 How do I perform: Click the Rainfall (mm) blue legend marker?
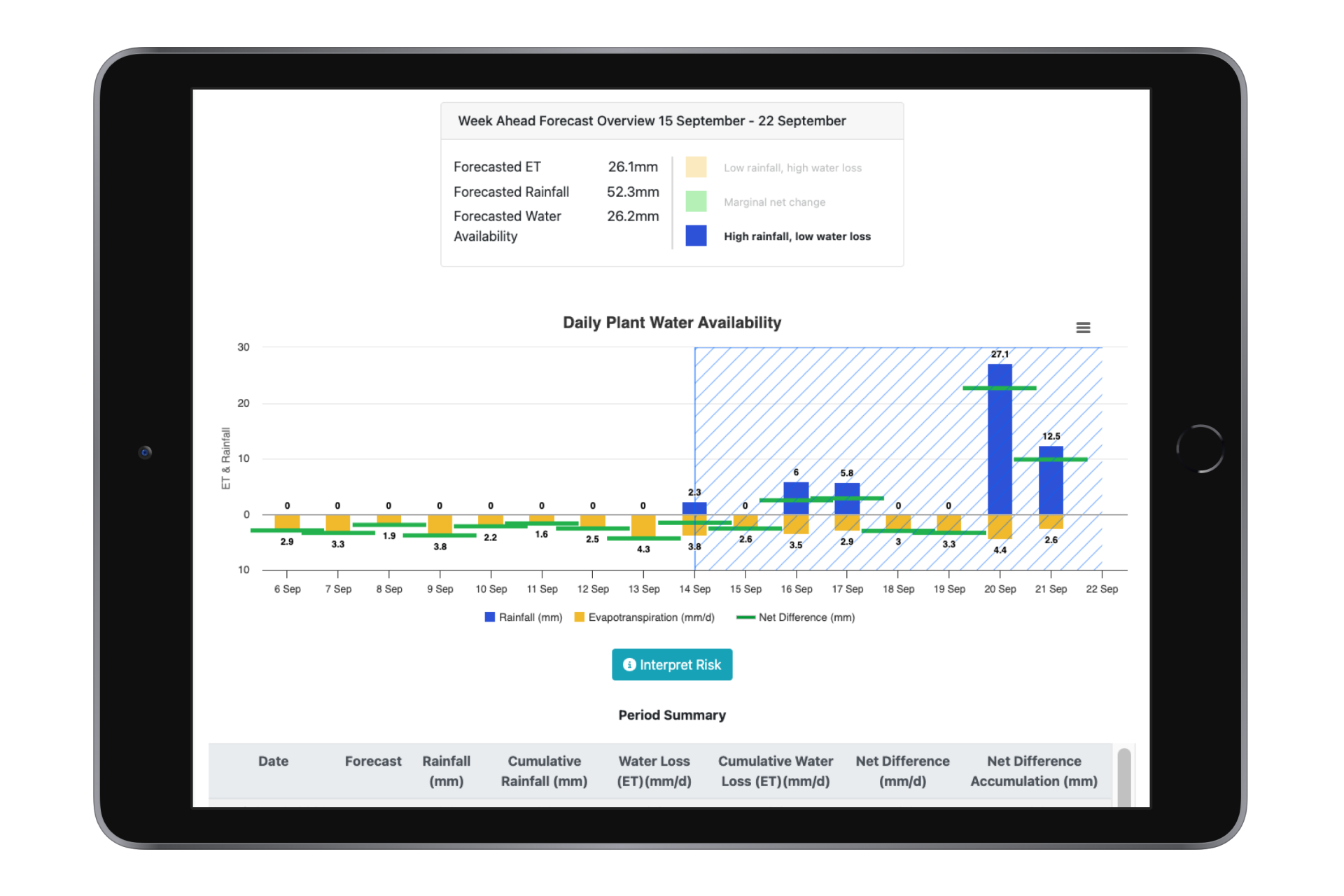pyautogui.click(x=488, y=617)
